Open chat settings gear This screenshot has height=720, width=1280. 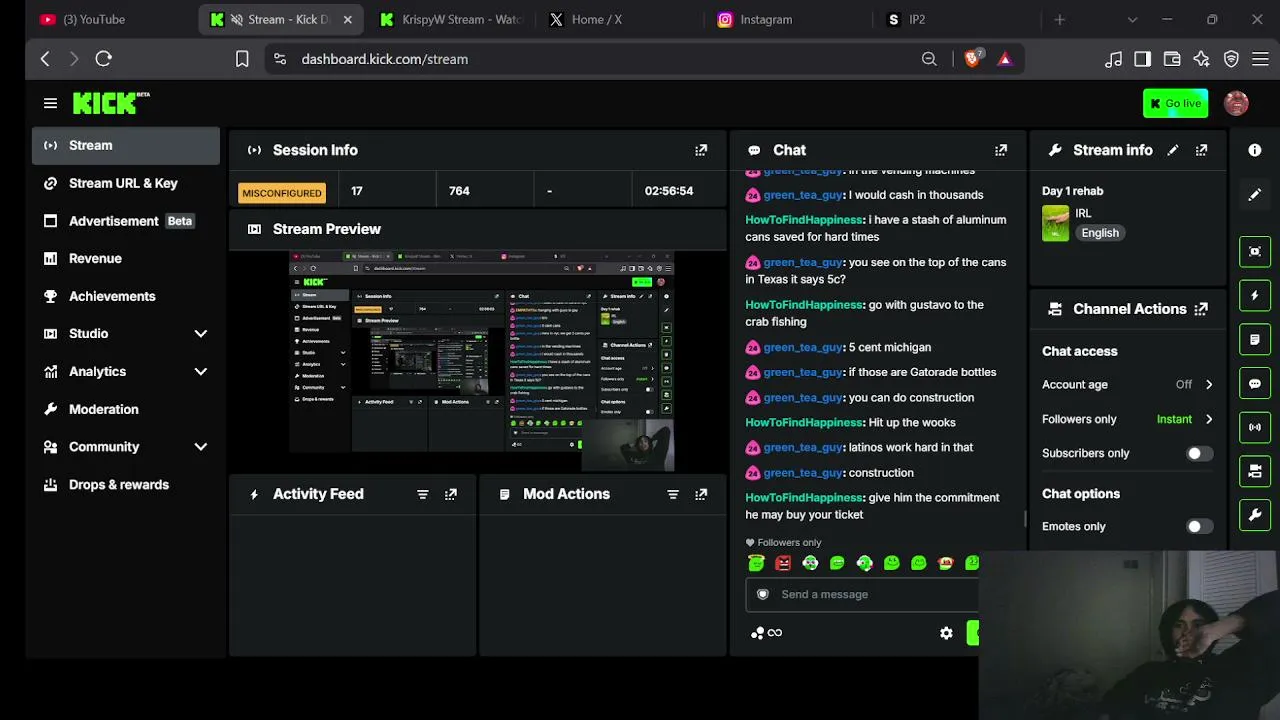click(946, 633)
